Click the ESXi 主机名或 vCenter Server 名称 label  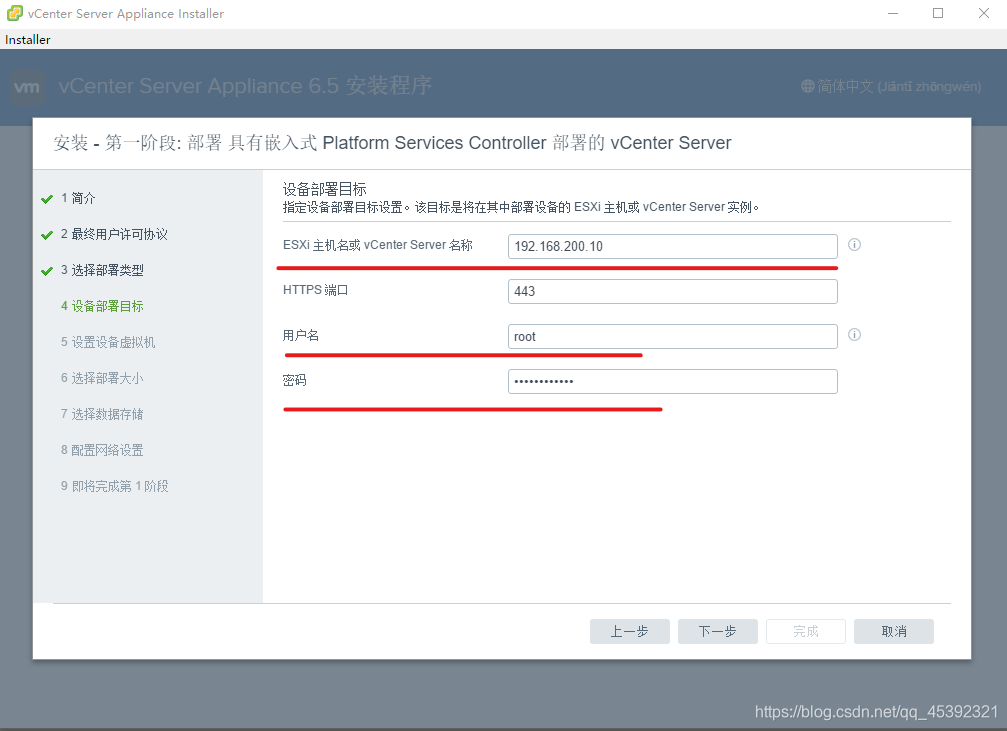click(x=378, y=245)
